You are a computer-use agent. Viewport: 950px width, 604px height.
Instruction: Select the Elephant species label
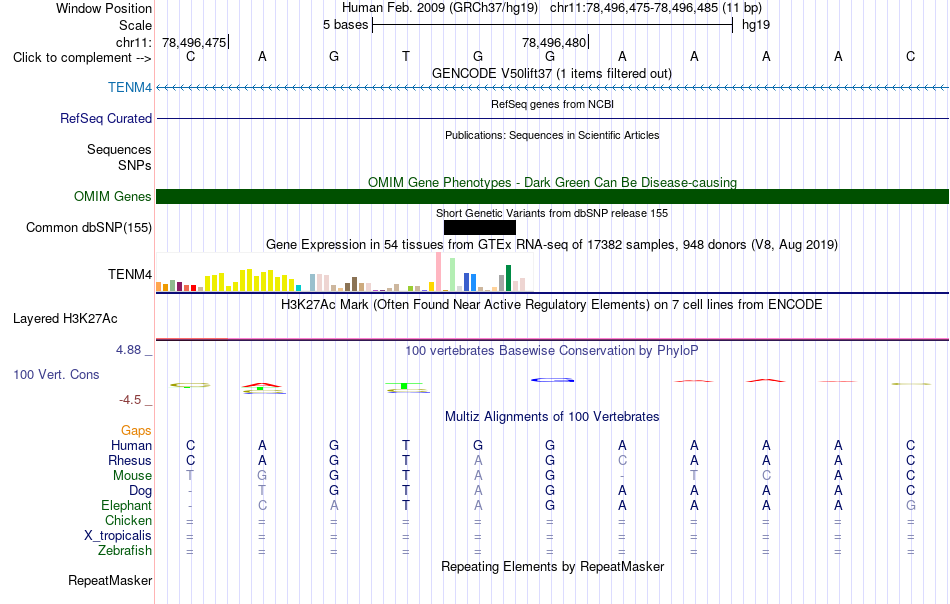click(x=127, y=505)
